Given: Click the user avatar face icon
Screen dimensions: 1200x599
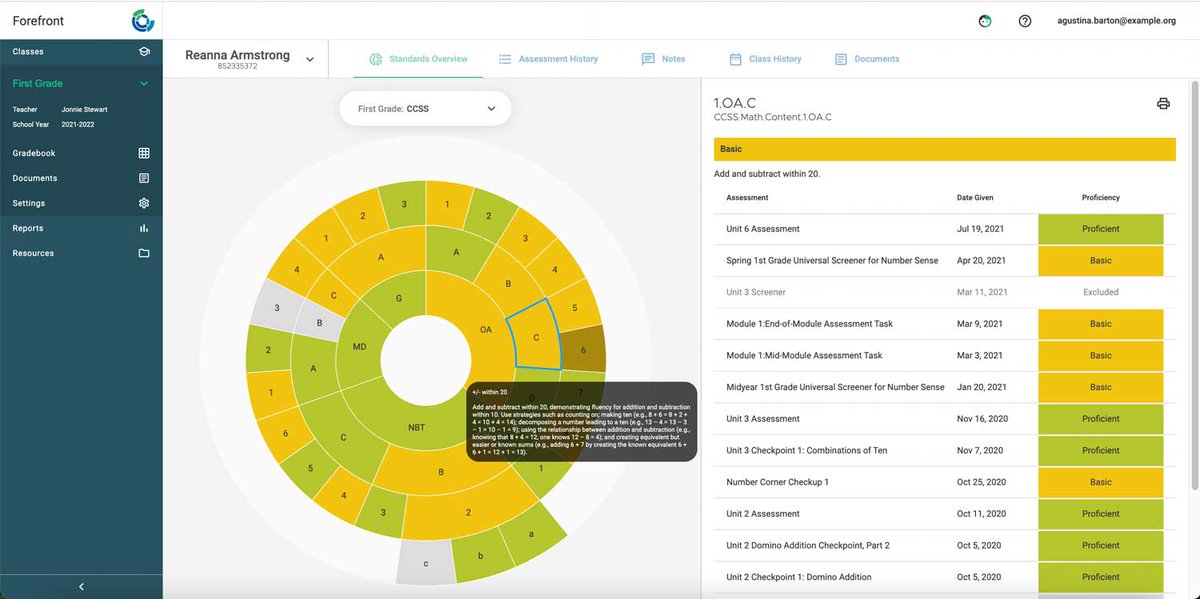Looking at the screenshot, I should pos(985,21).
